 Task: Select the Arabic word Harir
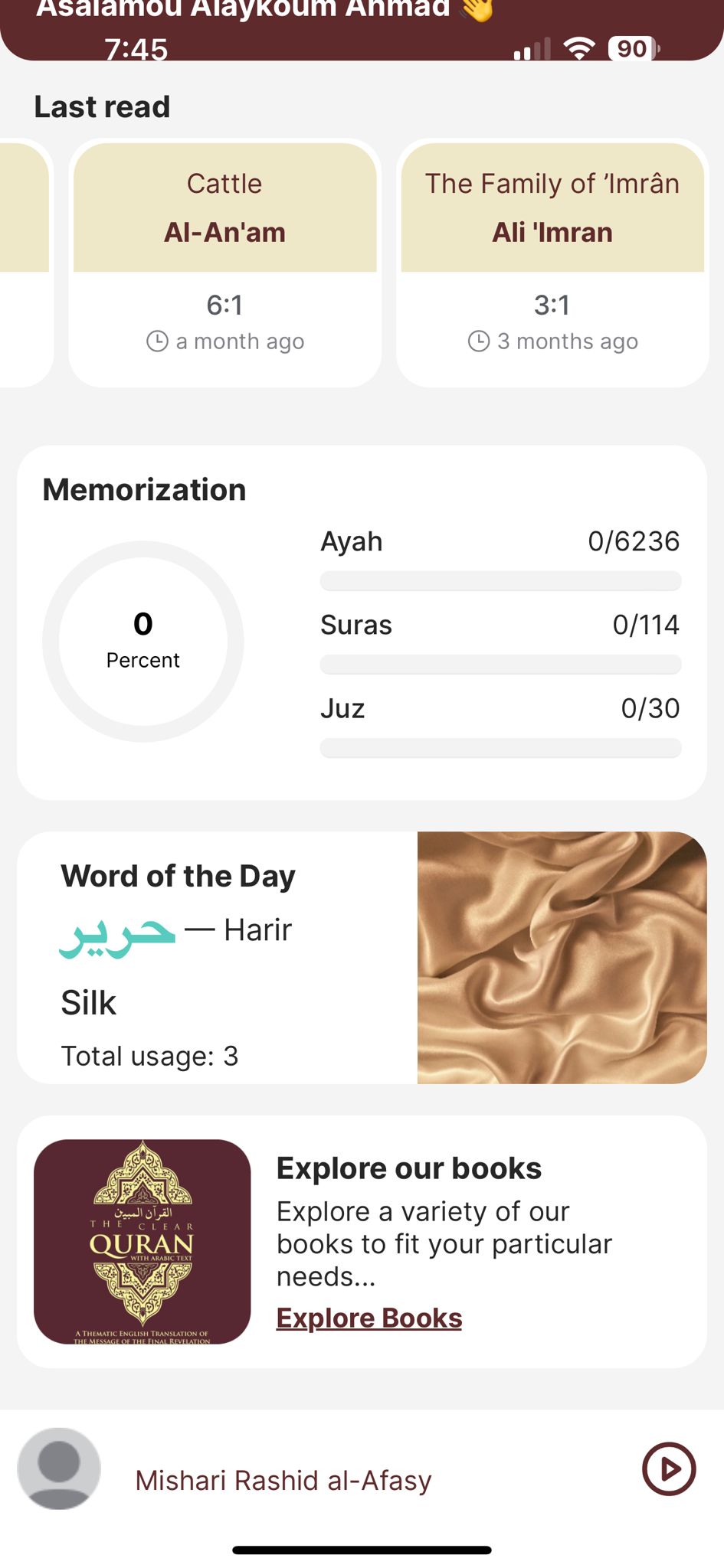coord(117,936)
